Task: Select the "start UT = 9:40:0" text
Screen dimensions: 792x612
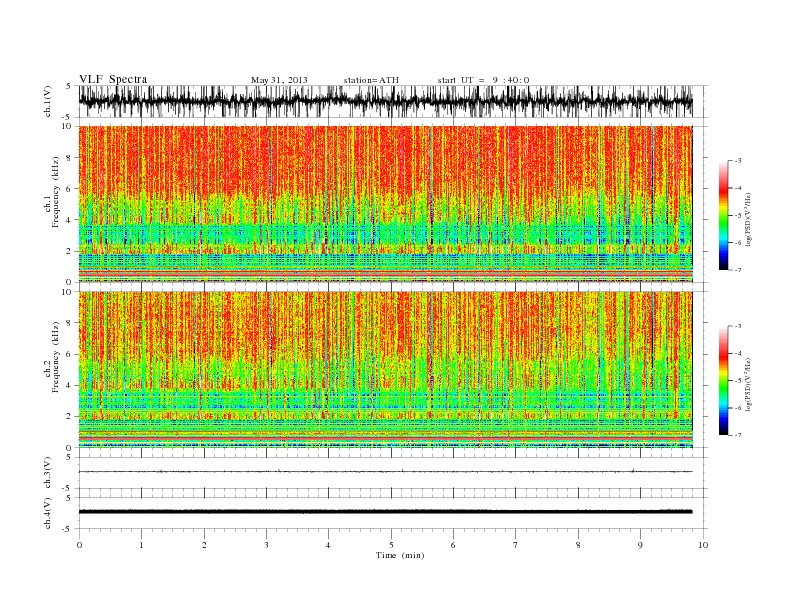Action: pyautogui.click(x=483, y=80)
